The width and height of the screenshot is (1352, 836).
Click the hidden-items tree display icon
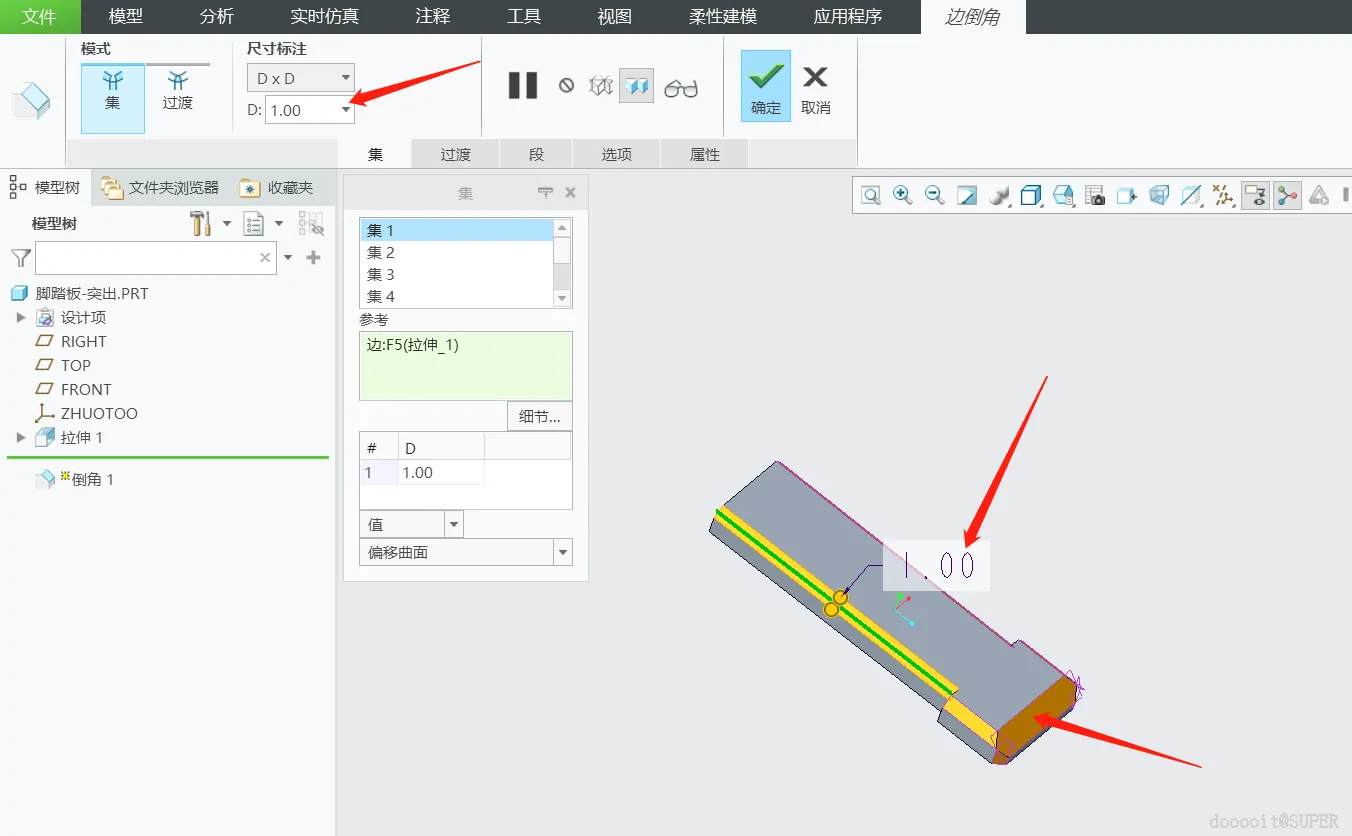tap(312, 223)
